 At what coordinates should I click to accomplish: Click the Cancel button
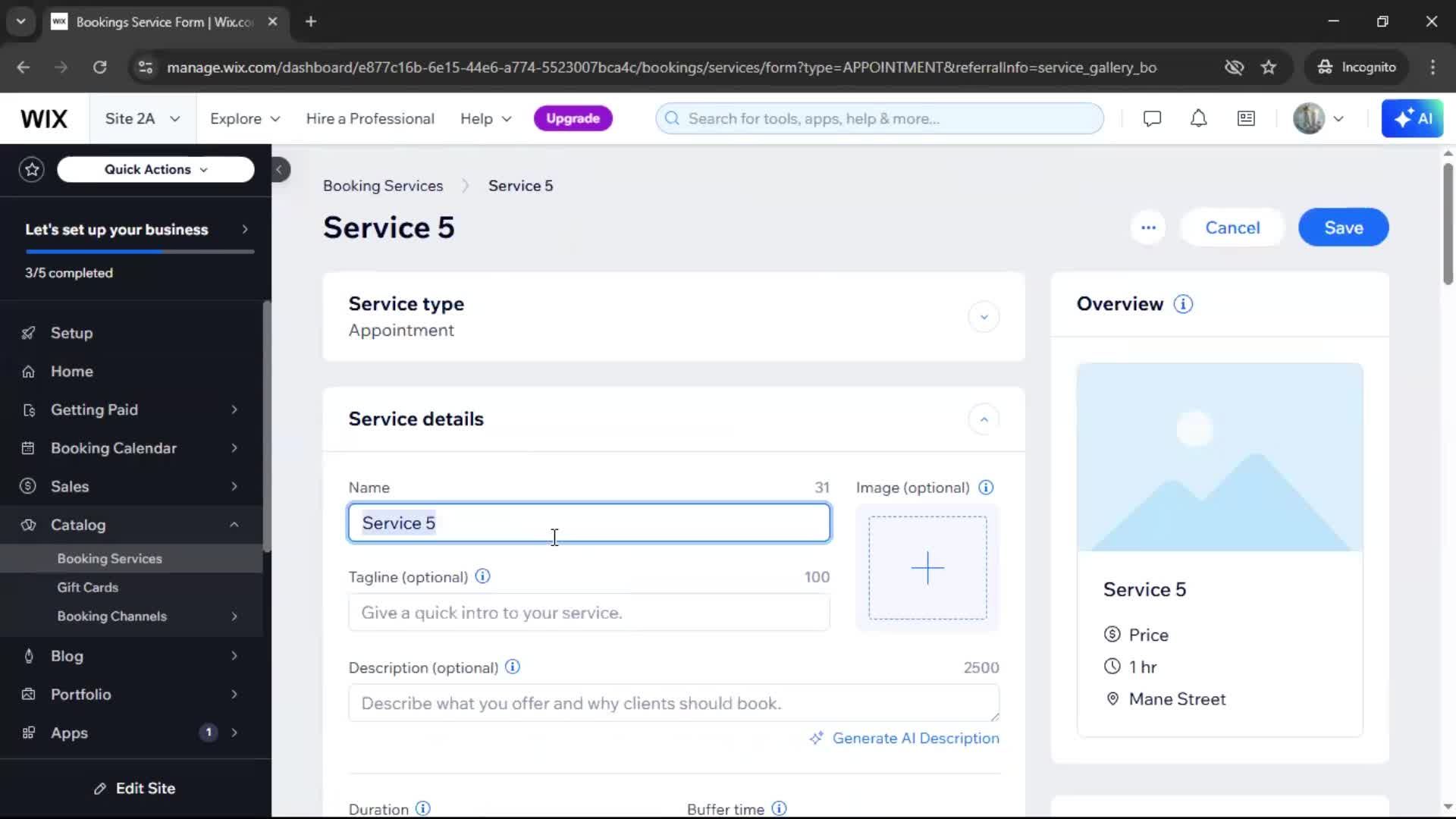[1232, 227]
